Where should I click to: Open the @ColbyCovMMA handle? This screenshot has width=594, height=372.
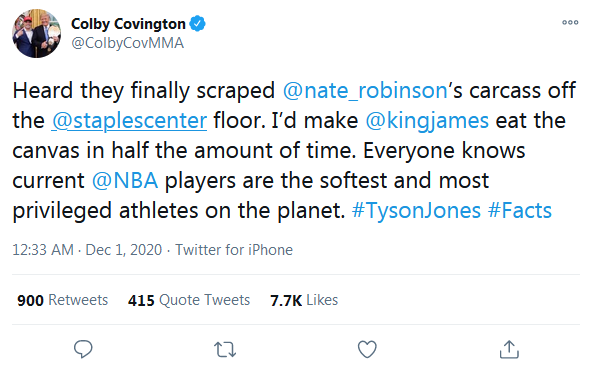[127, 43]
